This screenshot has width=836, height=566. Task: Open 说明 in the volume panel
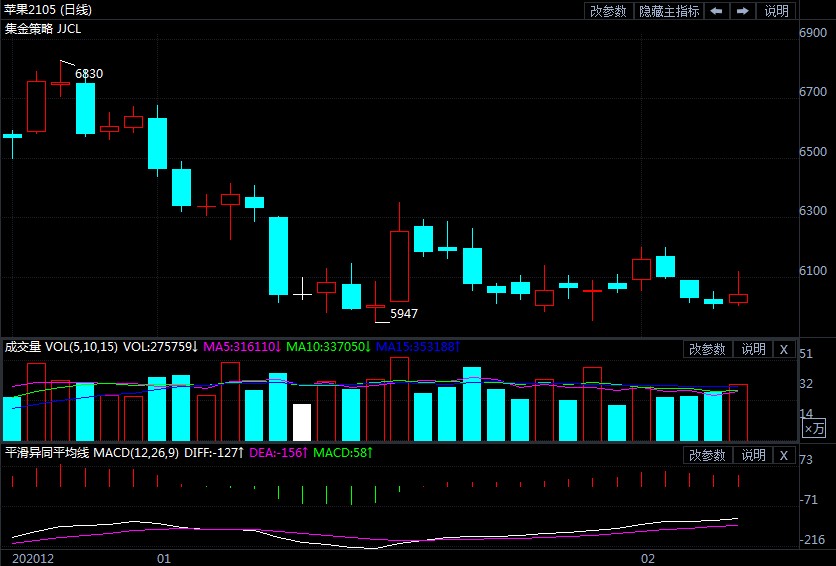753,349
